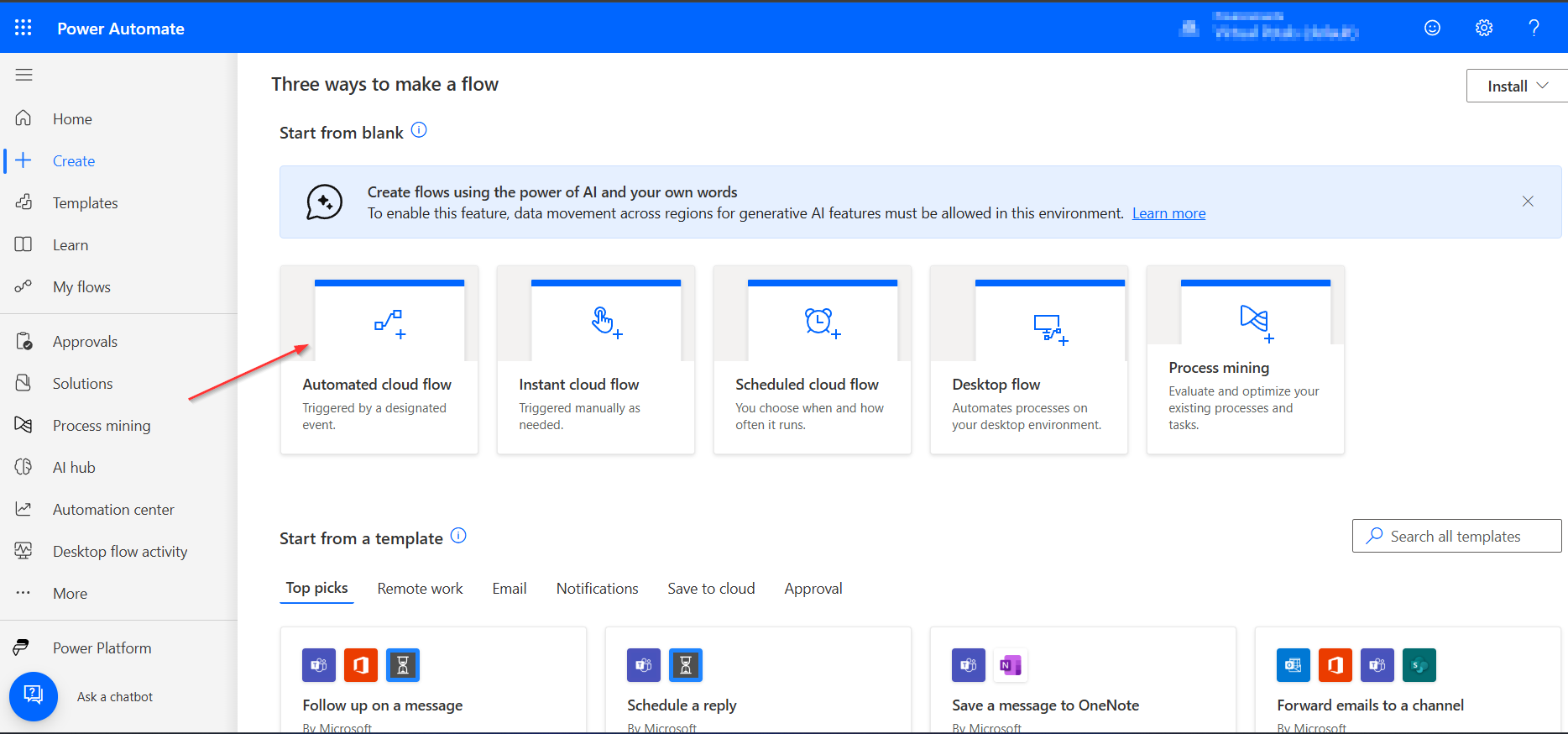Click the info icon beside Start from blank
Screen dimensions: 1568x734
point(419,130)
